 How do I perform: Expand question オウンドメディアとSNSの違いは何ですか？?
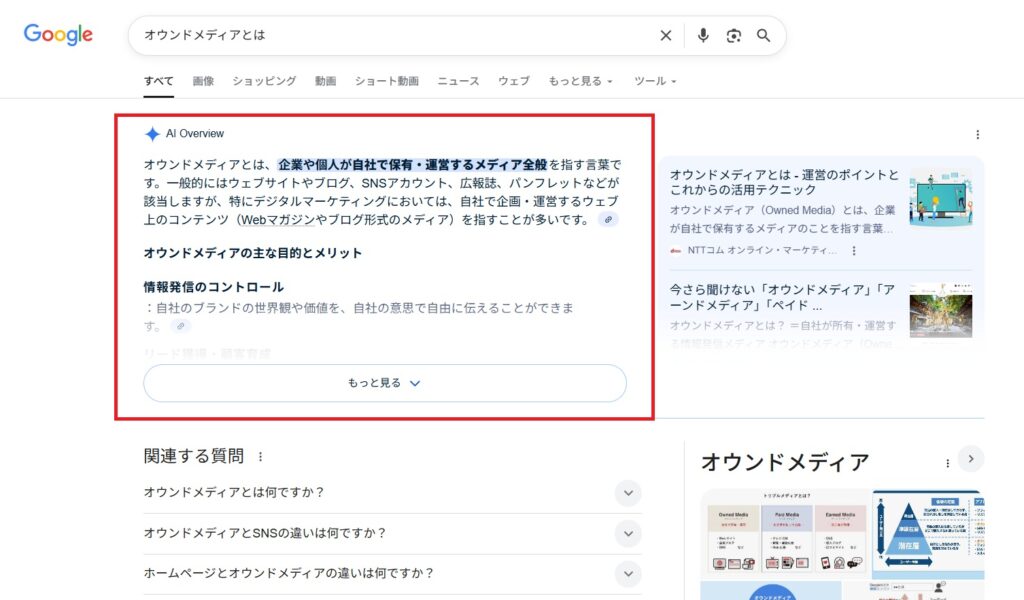(x=627, y=533)
